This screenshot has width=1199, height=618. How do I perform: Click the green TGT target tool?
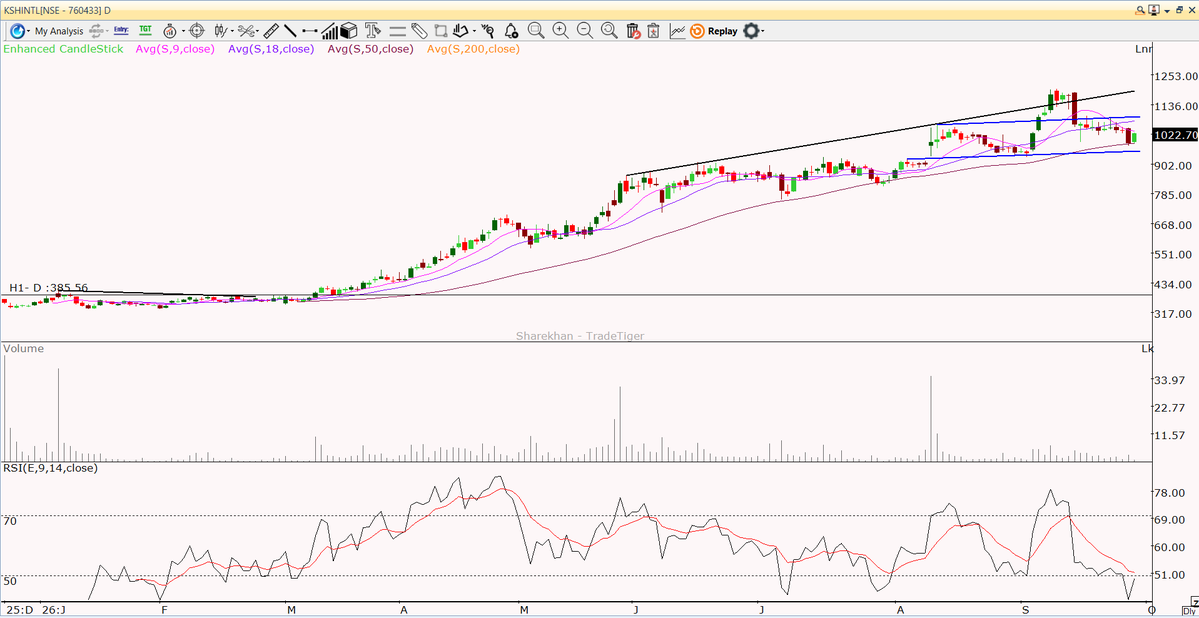(x=145, y=31)
